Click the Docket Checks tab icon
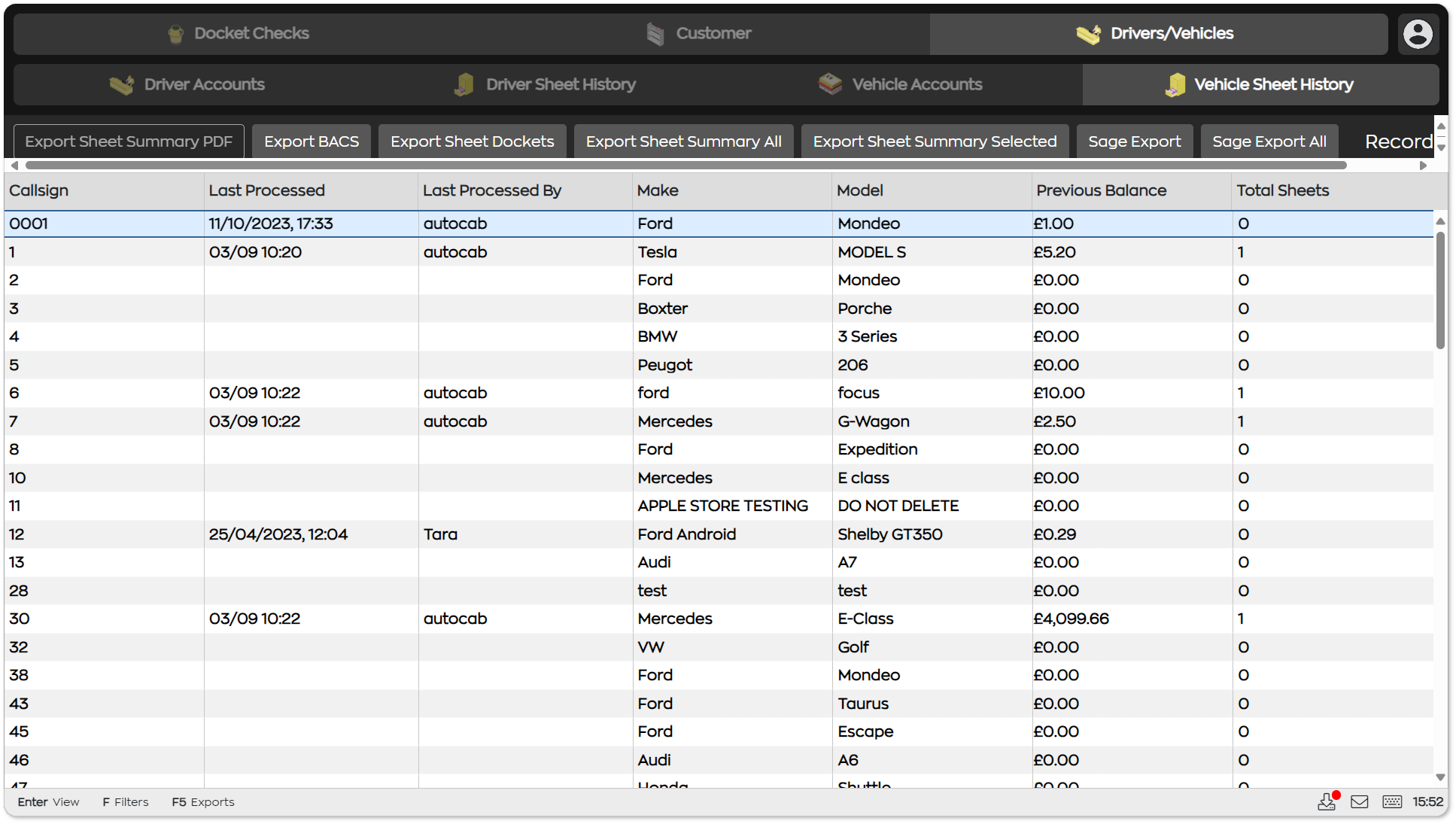Screen dimensions: 1456x824 175,34
